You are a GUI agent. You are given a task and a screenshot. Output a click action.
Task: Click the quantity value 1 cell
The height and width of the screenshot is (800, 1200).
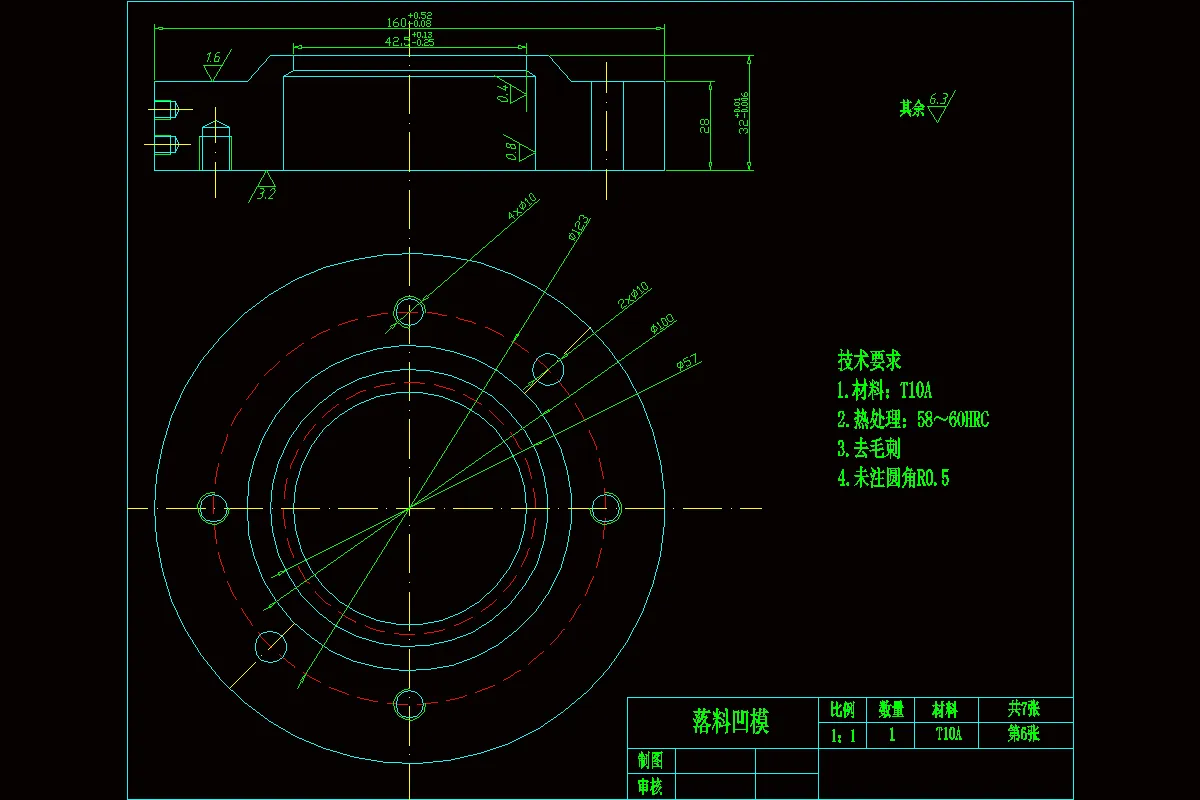click(891, 735)
